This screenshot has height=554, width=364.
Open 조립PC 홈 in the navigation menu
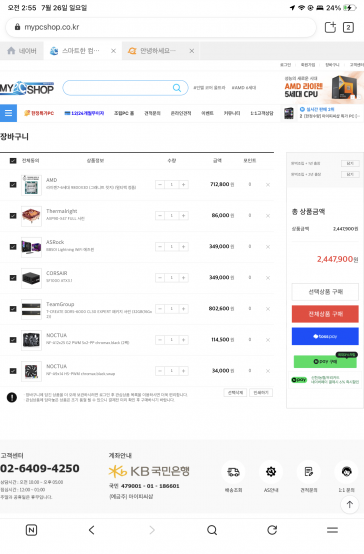tap(124, 113)
